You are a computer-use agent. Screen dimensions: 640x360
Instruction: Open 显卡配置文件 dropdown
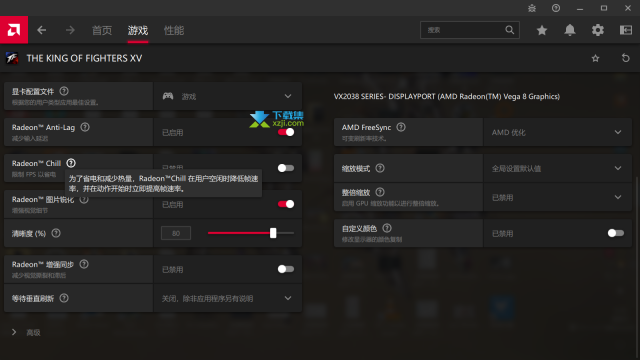click(x=228, y=96)
